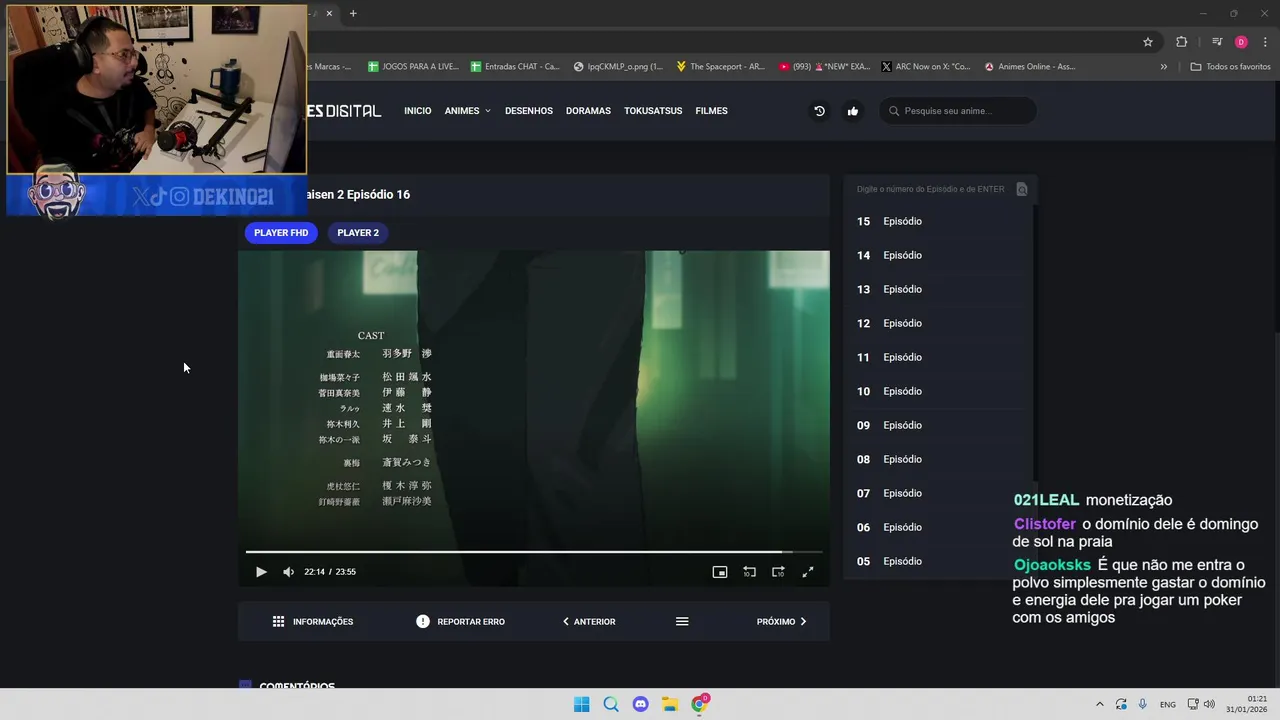Focus the episode number search field
This screenshot has width=1280, height=720.
click(931, 189)
